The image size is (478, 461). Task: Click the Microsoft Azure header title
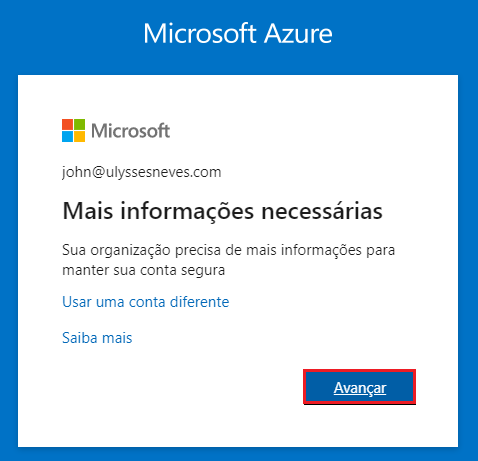pos(238,33)
